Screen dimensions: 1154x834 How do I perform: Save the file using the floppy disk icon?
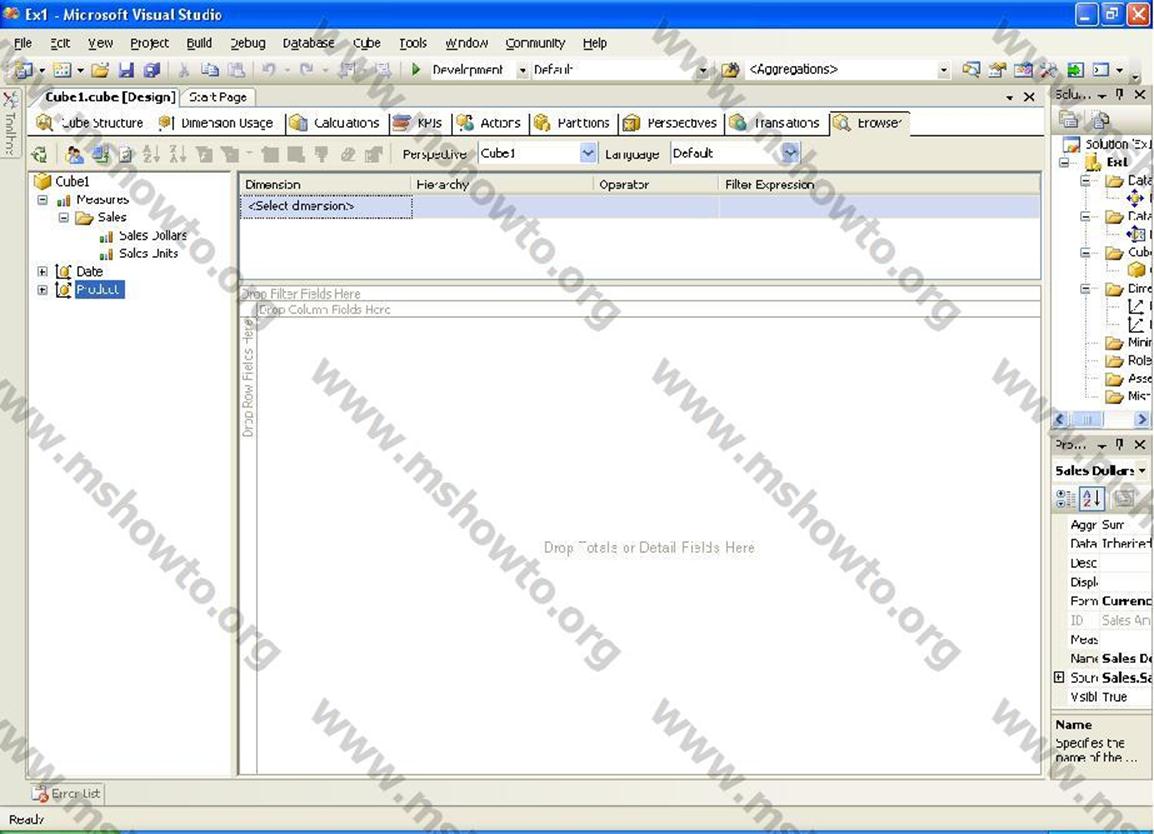click(x=127, y=70)
